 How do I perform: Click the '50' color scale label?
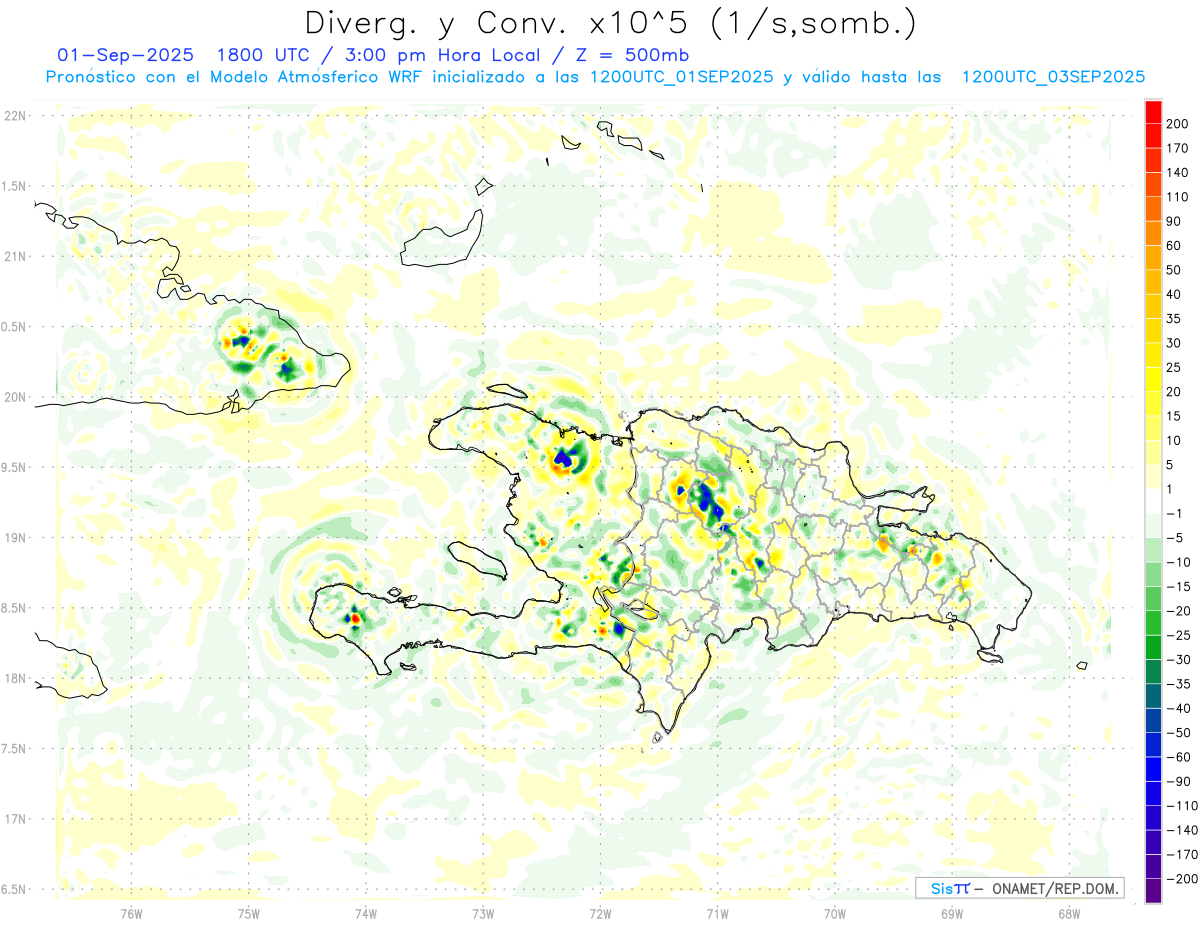tap(1173, 270)
